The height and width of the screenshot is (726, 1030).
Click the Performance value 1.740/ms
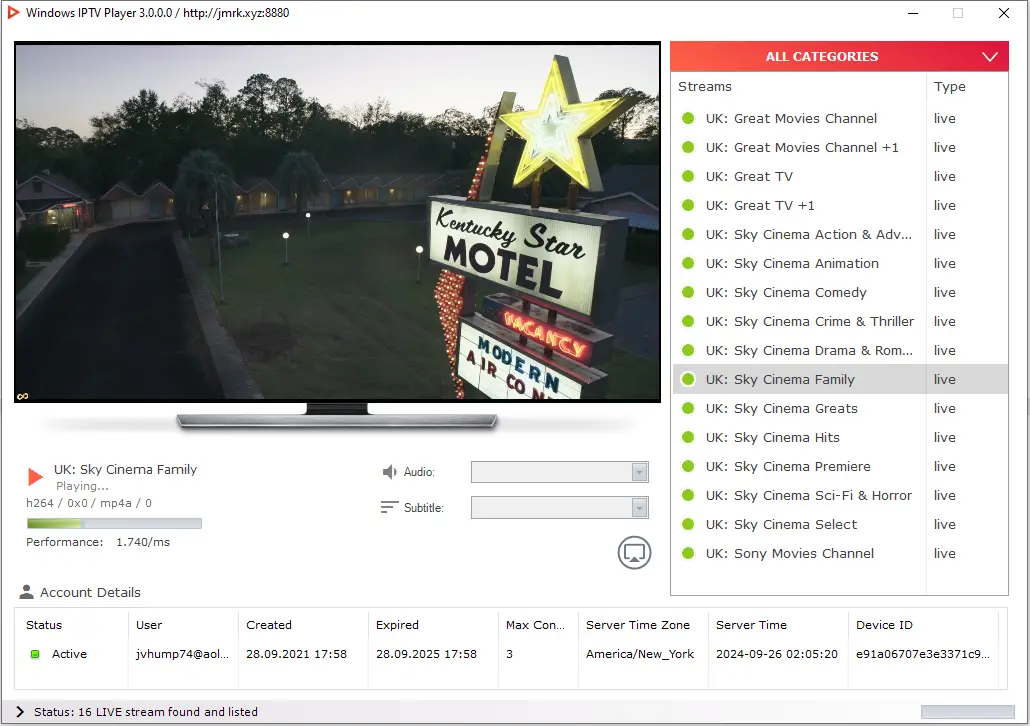point(143,542)
